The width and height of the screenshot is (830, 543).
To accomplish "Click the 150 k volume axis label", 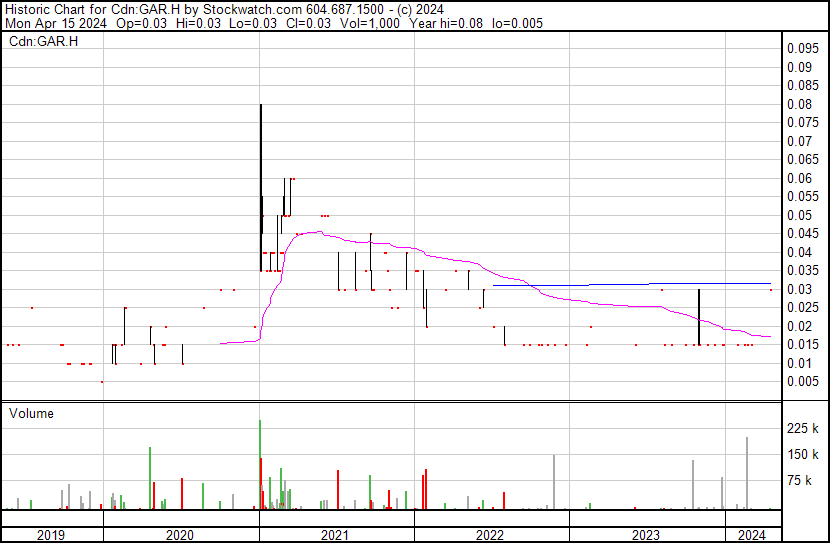I will coord(803,455).
